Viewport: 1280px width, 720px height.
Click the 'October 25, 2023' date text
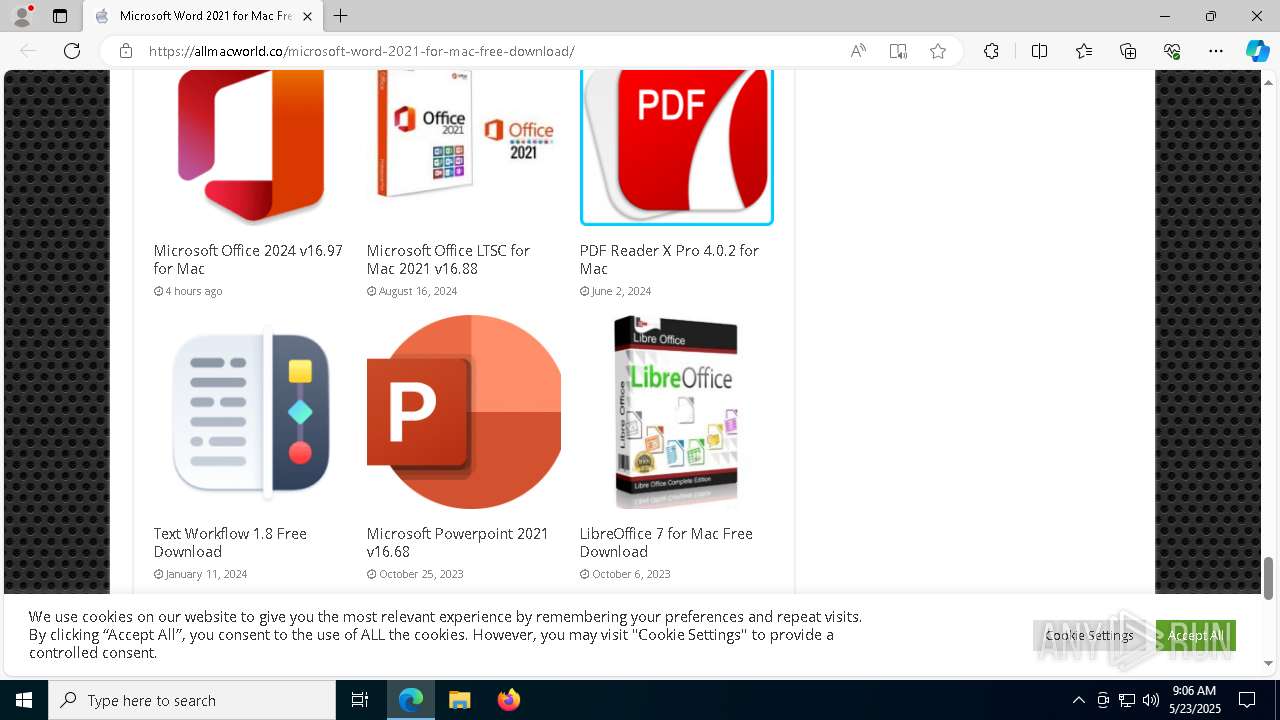421,574
